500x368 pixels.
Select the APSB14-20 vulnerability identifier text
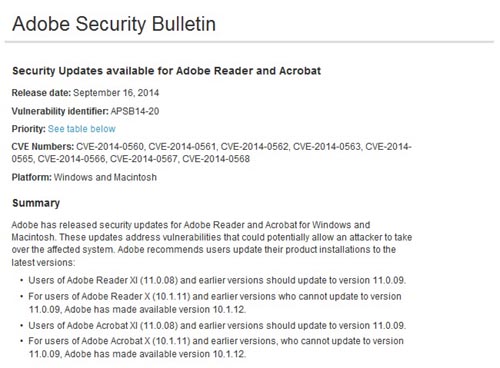click(x=135, y=111)
